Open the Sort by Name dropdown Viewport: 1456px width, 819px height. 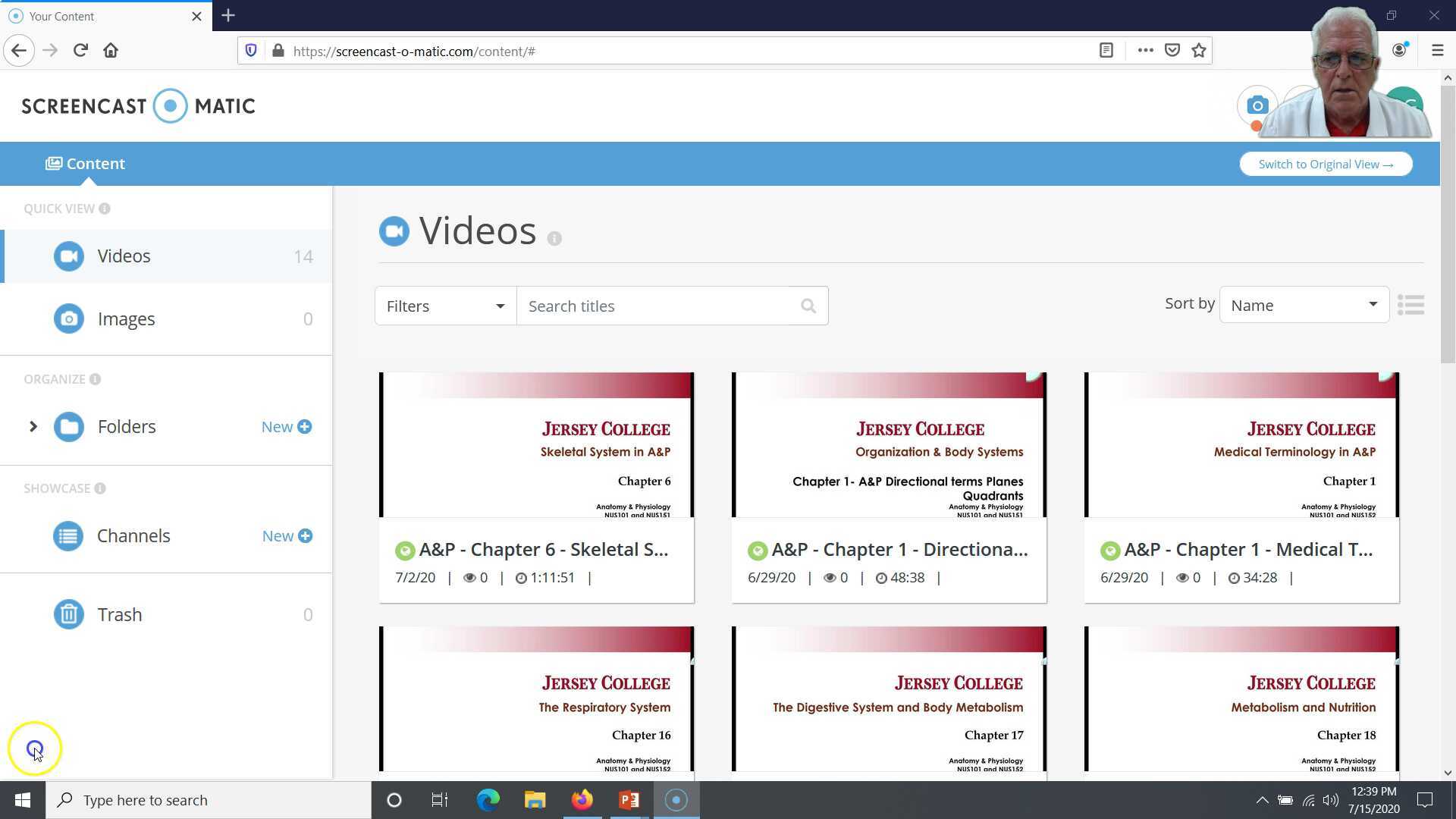coord(1304,305)
